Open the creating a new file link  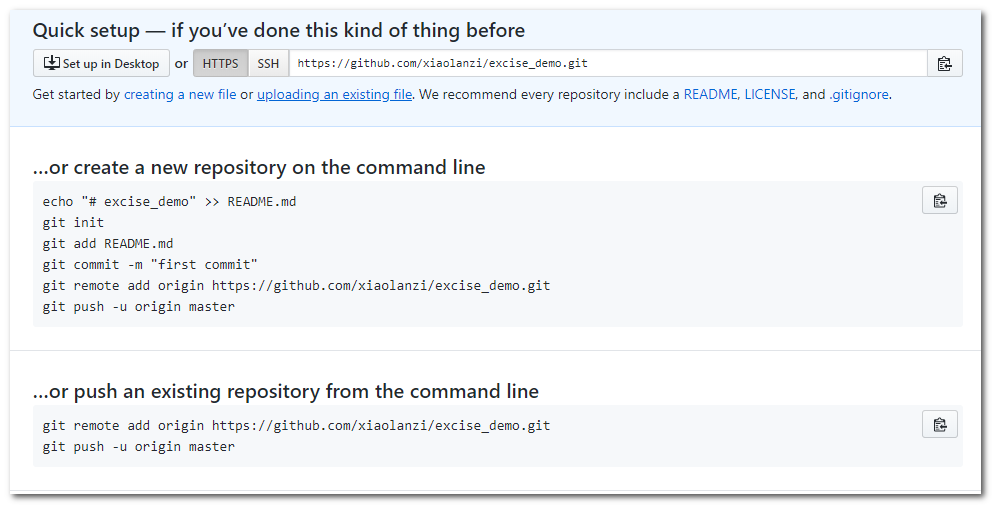180,94
